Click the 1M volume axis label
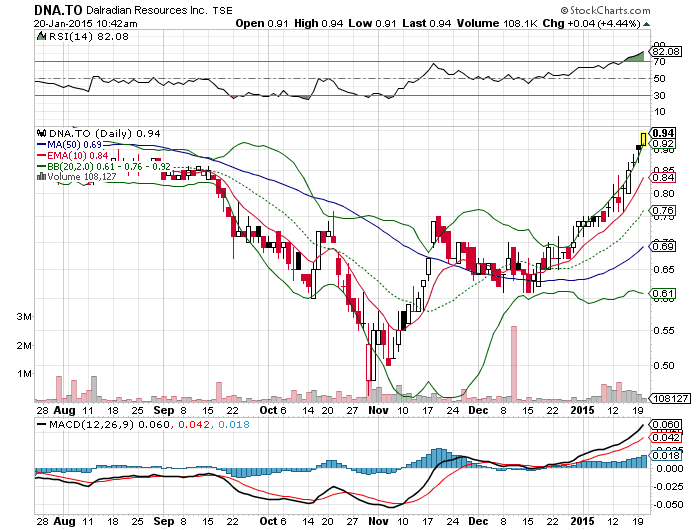The height and width of the screenshot is (530, 700). click(24, 374)
